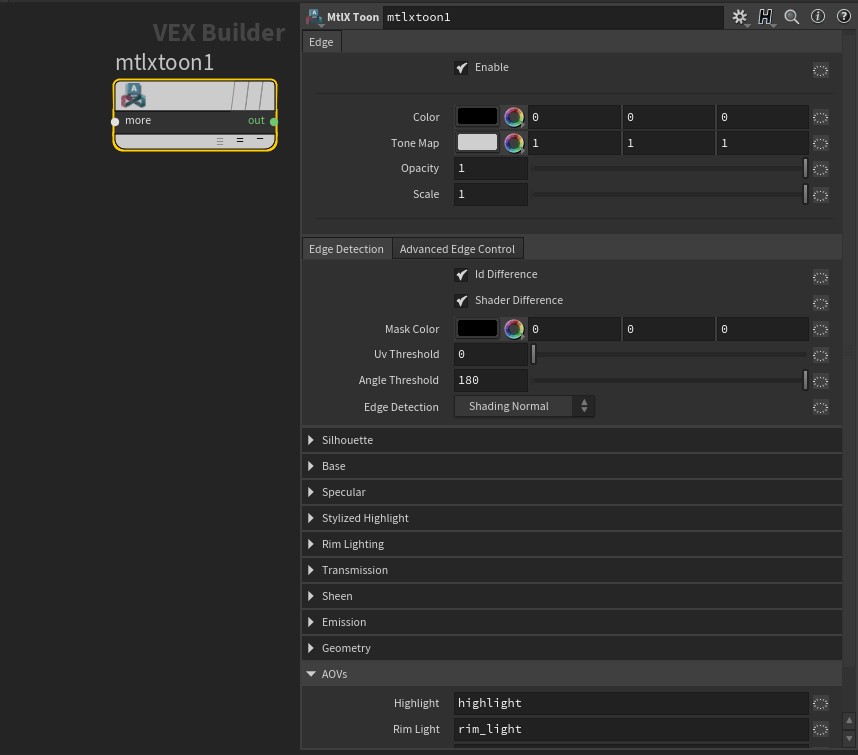Open the Tone Map color picker wheel
This screenshot has height=755, width=858.
514,142
